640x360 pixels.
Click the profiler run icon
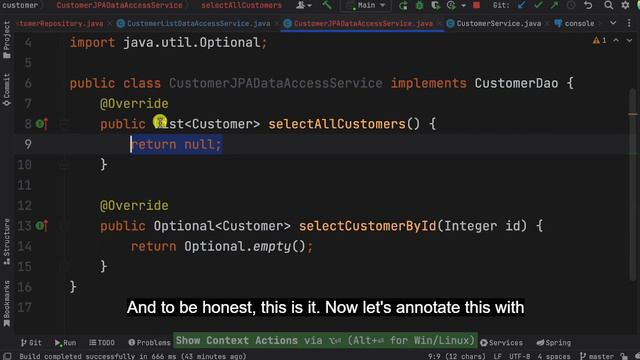[x=451, y=5]
